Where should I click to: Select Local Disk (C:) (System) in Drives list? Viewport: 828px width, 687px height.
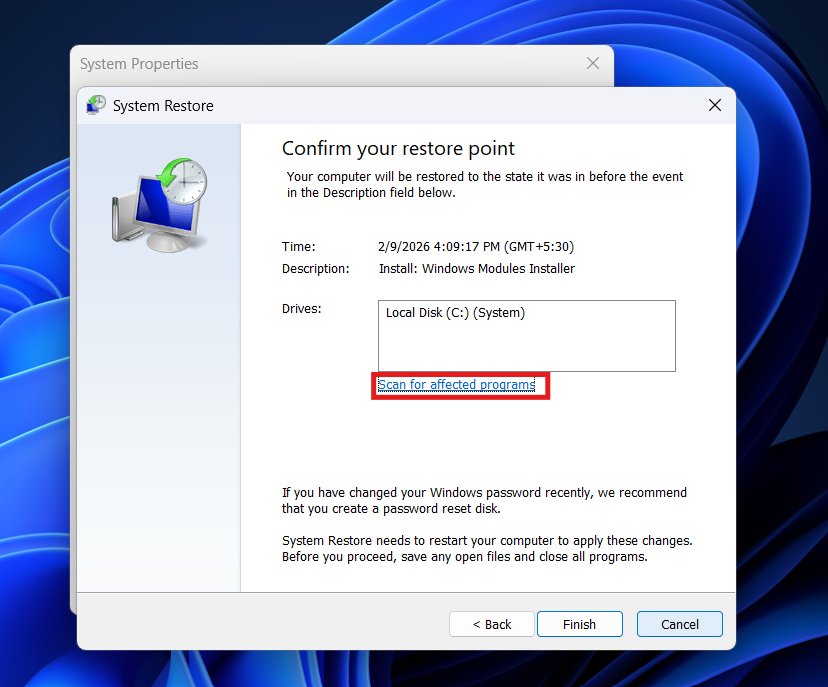pyautogui.click(x=455, y=313)
